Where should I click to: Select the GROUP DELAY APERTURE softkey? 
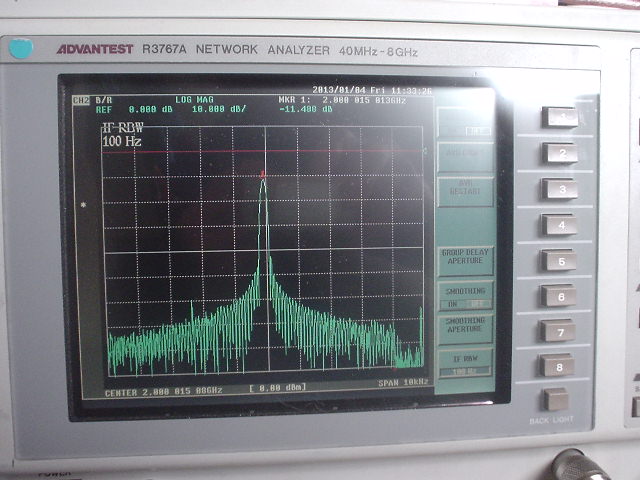click(x=465, y=259)
